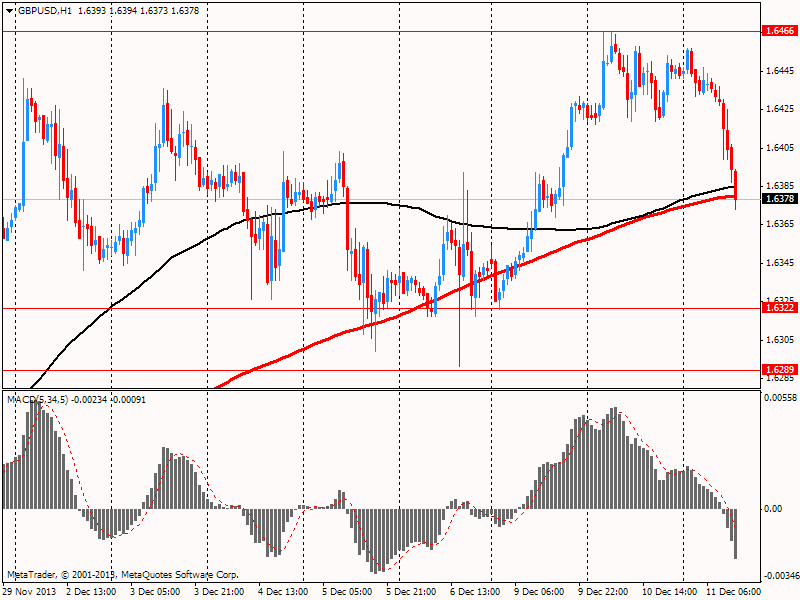Click the 1.6345 price scale value
Viewport: 800px width, 600px height.
(780, 262)
